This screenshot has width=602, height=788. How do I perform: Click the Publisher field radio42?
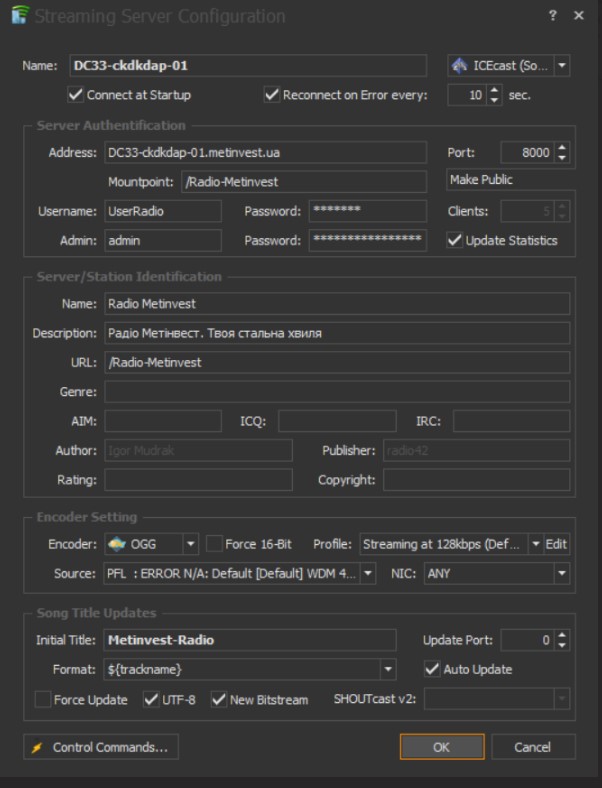476,450
